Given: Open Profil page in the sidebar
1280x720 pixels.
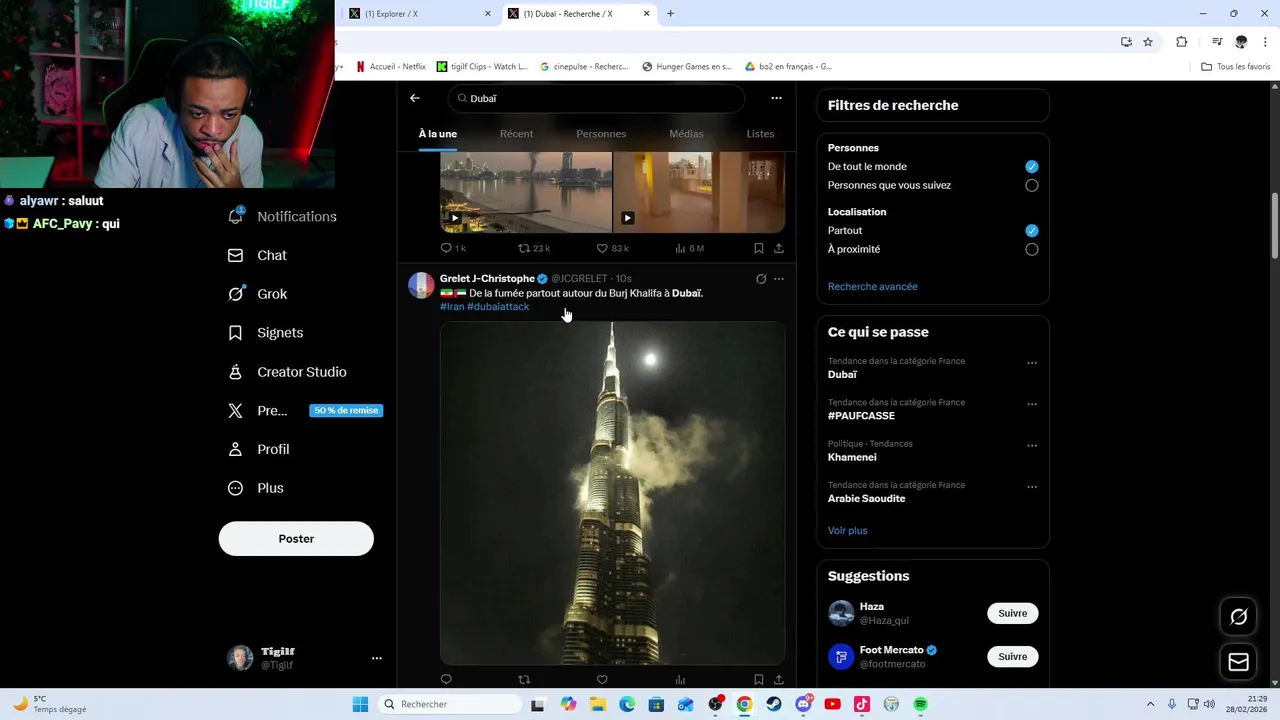Looking at the screenshot, I should [x=258, y=449].
